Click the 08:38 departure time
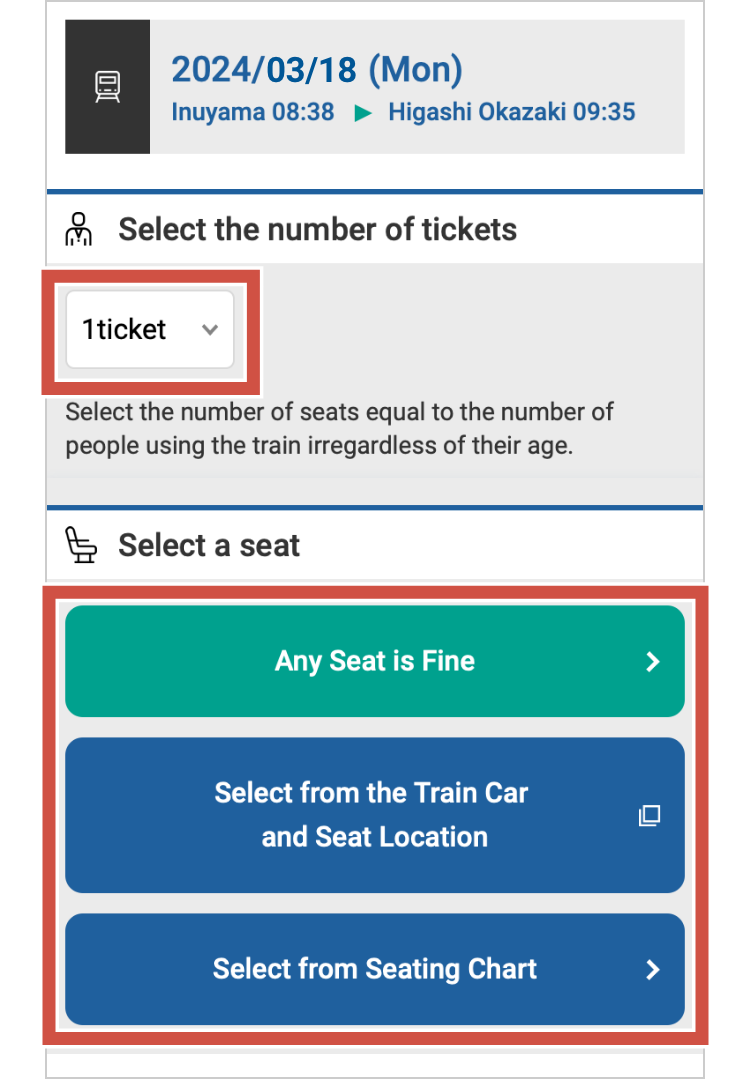 click(303, 112)
